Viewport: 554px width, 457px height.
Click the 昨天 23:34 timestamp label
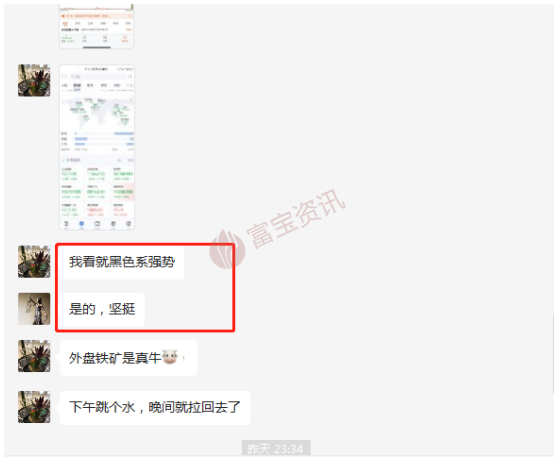pyautogui.click(x=276, y=448)
